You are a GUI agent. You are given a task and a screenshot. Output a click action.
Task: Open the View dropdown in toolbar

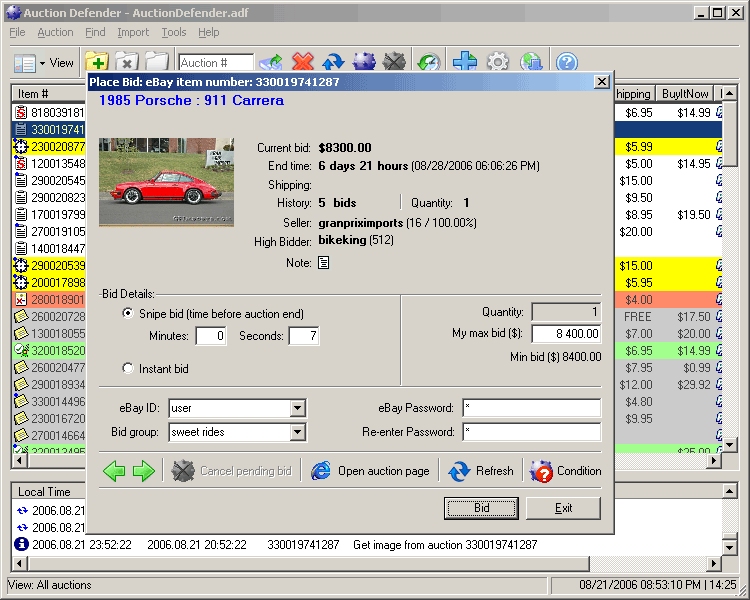[44, 63]
